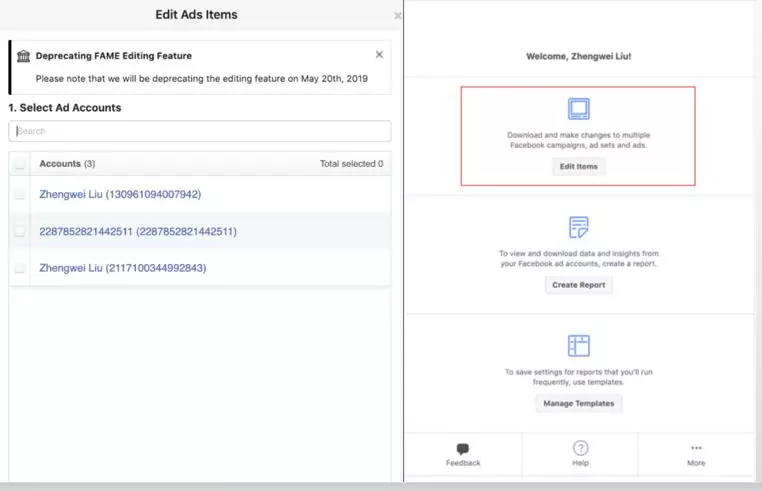The height and width of the screenshot is (491, 762).
Task: Click the Manage Templates table icon
Action: coord(578,346)
